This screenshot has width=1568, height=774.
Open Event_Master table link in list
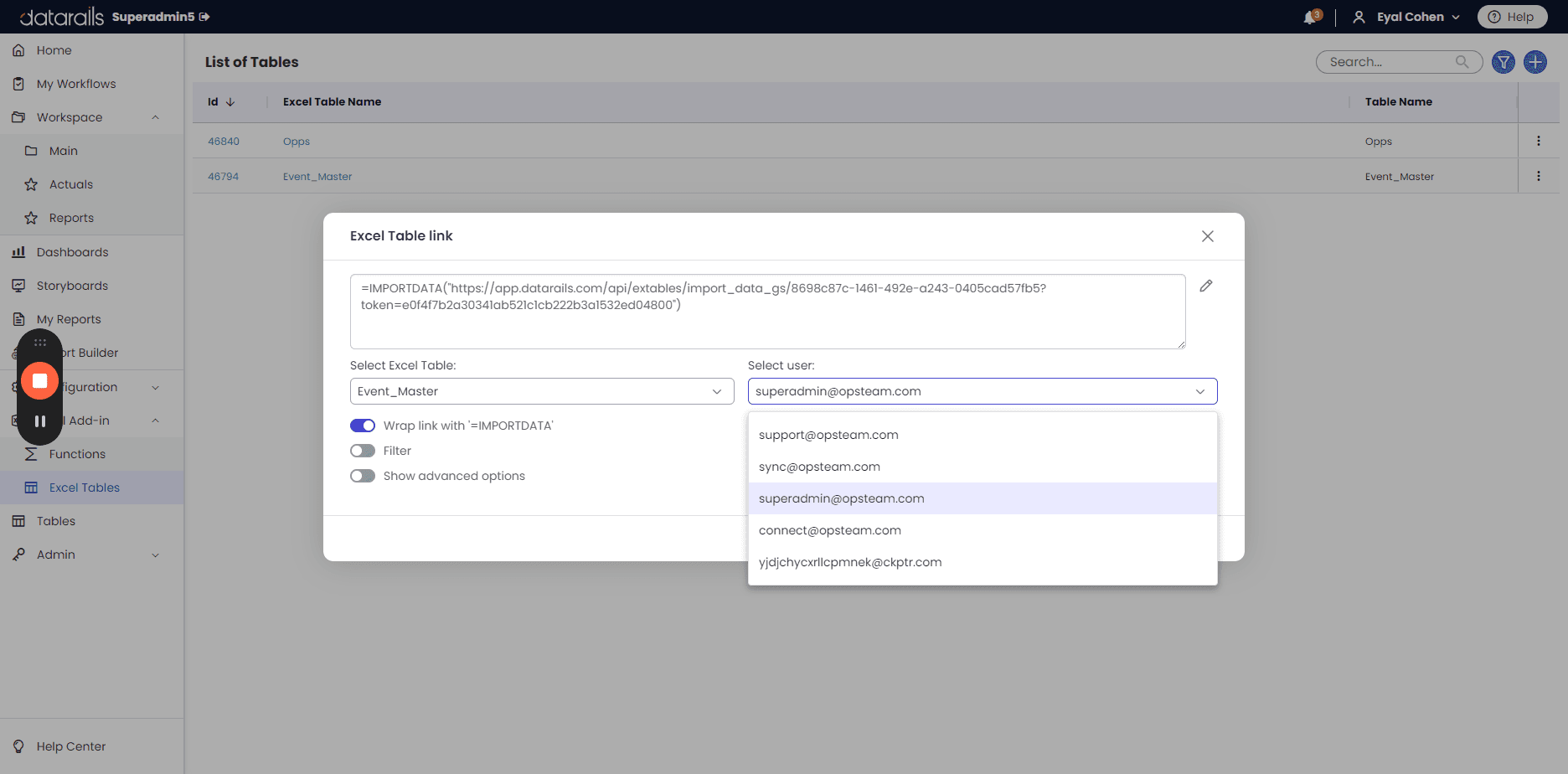[x=317, y=177]
